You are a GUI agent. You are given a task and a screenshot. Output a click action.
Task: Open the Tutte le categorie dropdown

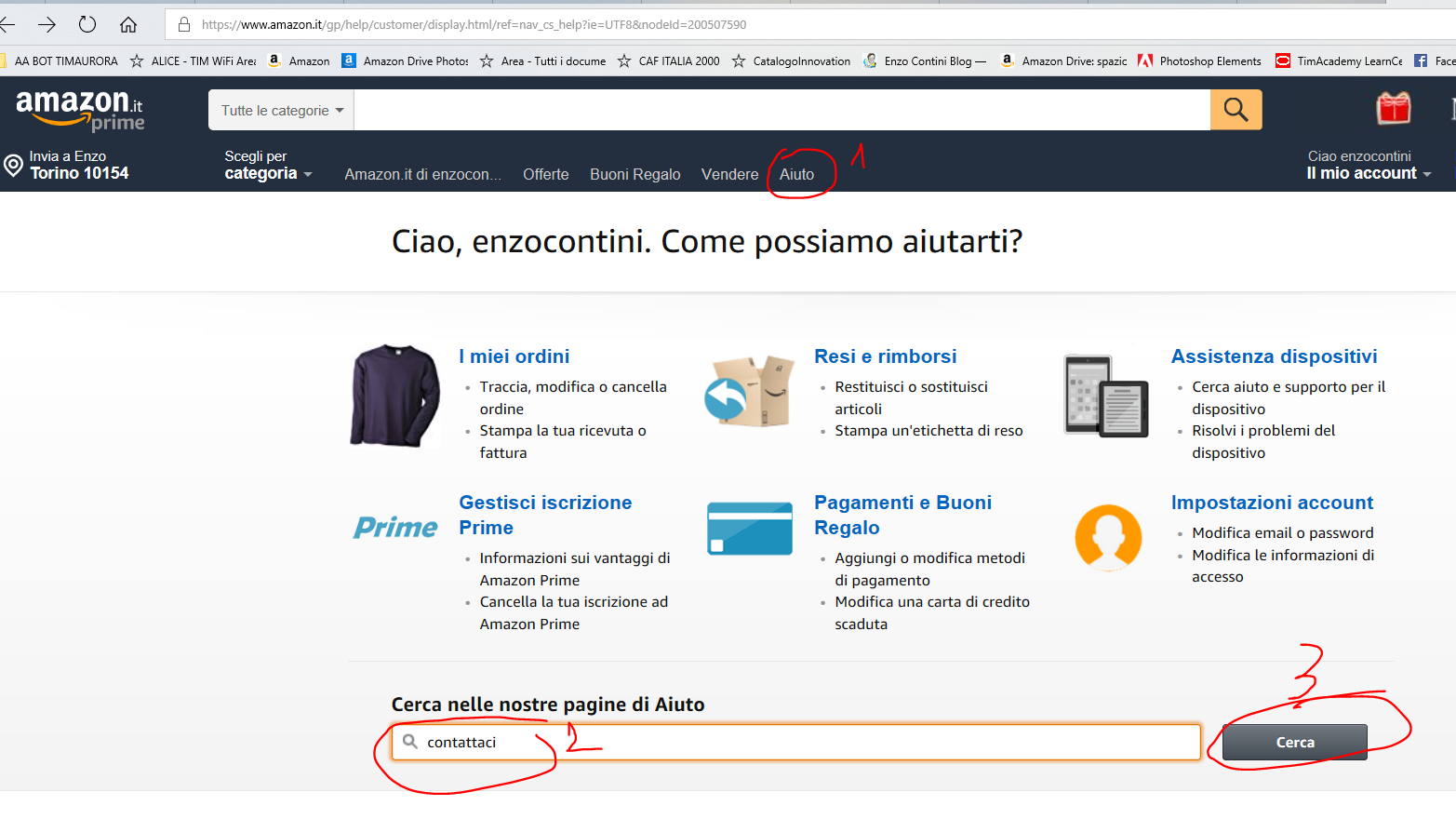281,110
